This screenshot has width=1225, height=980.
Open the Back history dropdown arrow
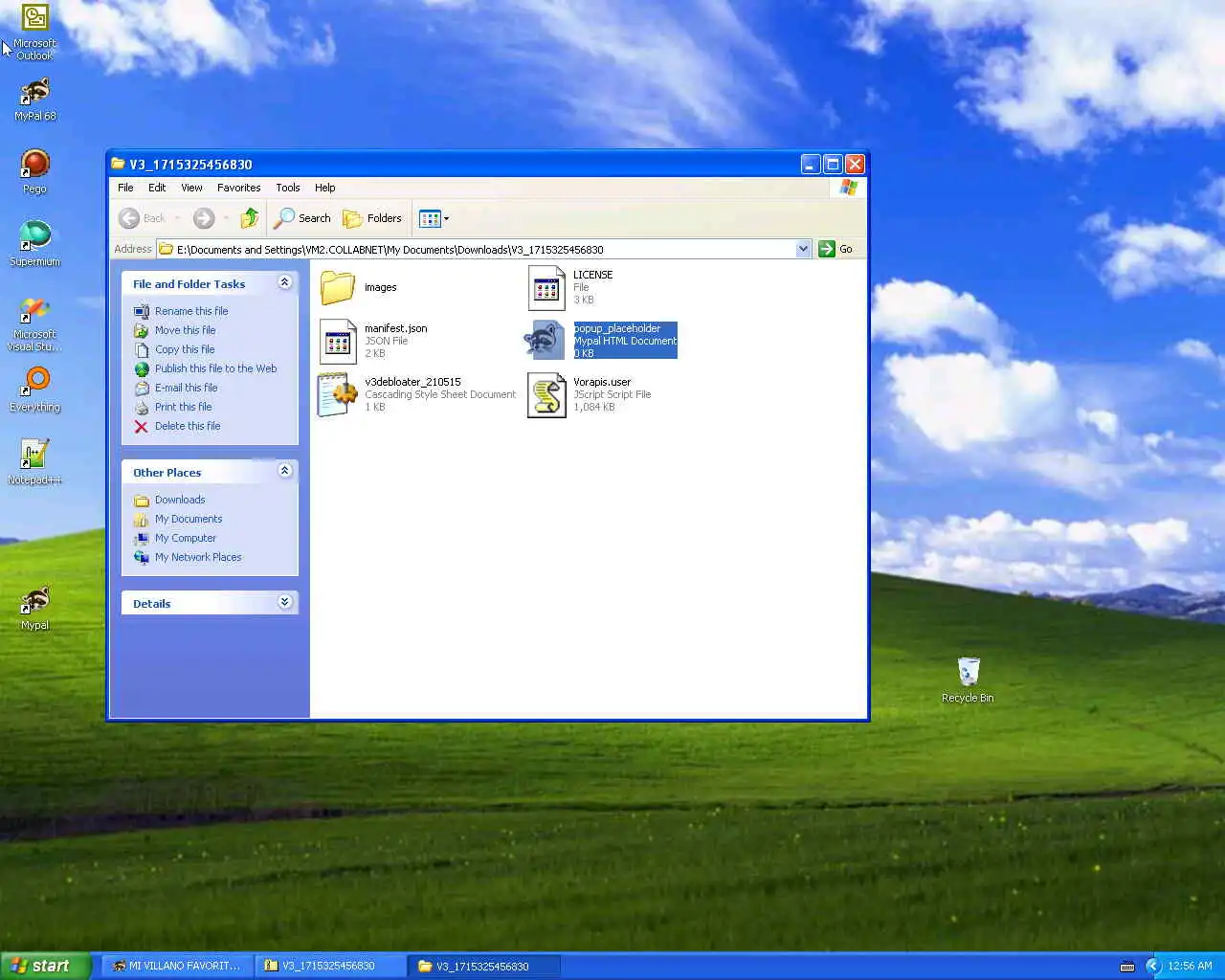[x=177, y=218]
